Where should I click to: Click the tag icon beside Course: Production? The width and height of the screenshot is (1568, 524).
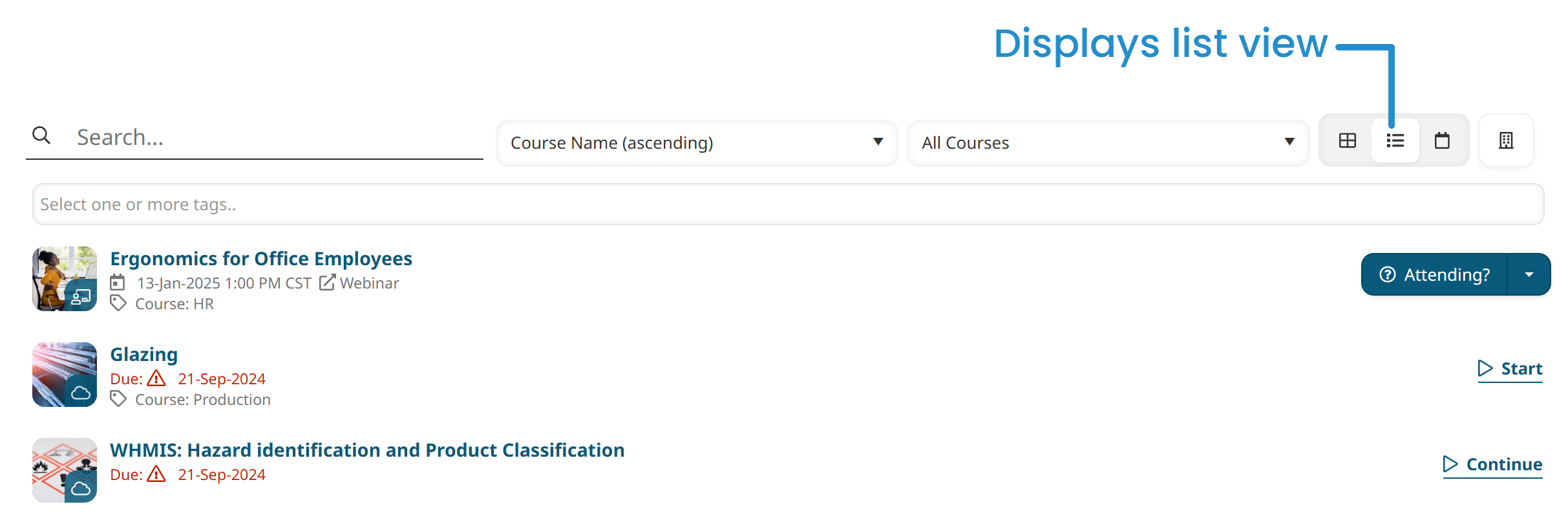click(119, 399)
